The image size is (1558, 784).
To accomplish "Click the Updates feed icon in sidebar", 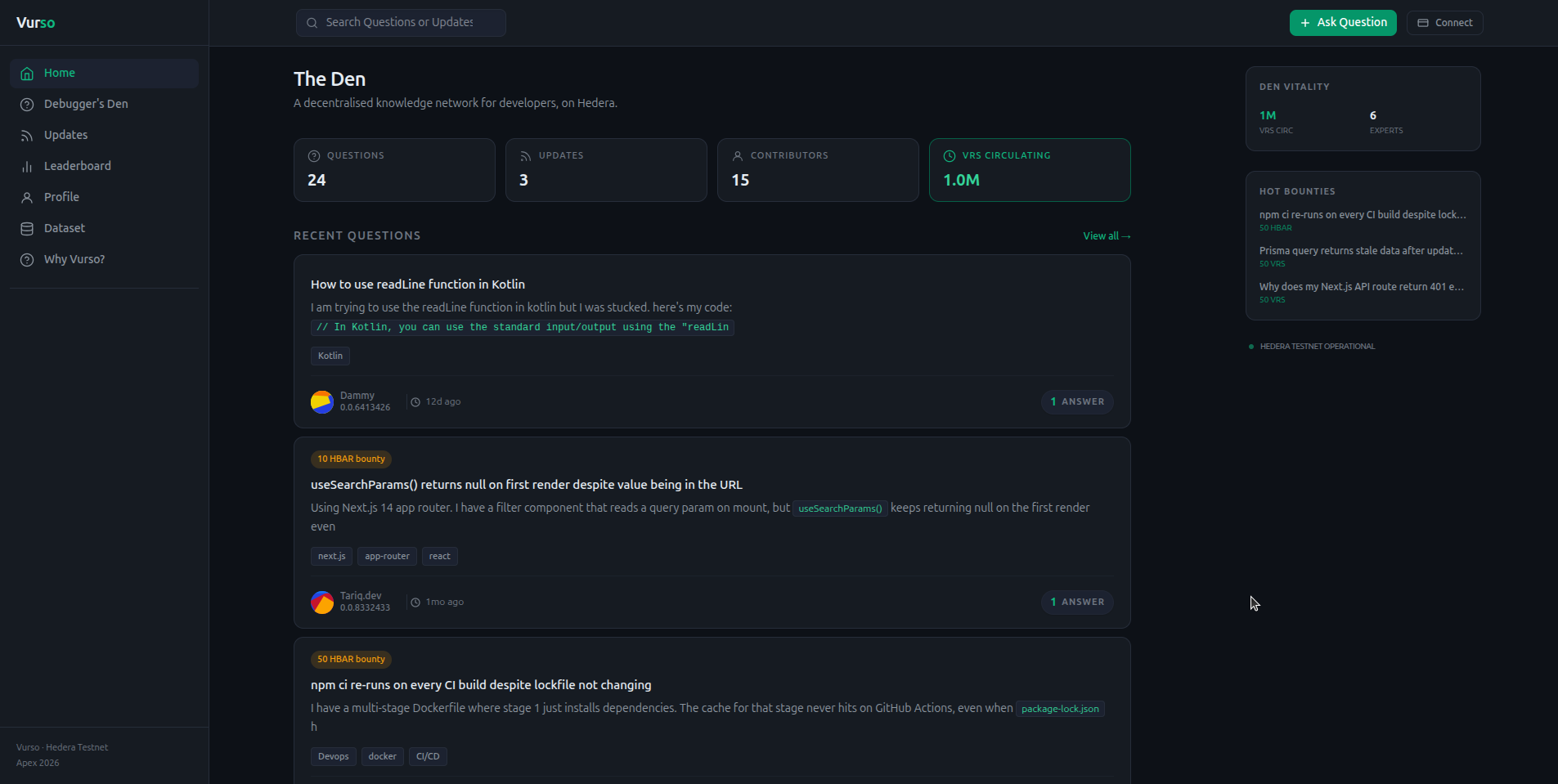I will pyautogui.click(x=27, y=136).
